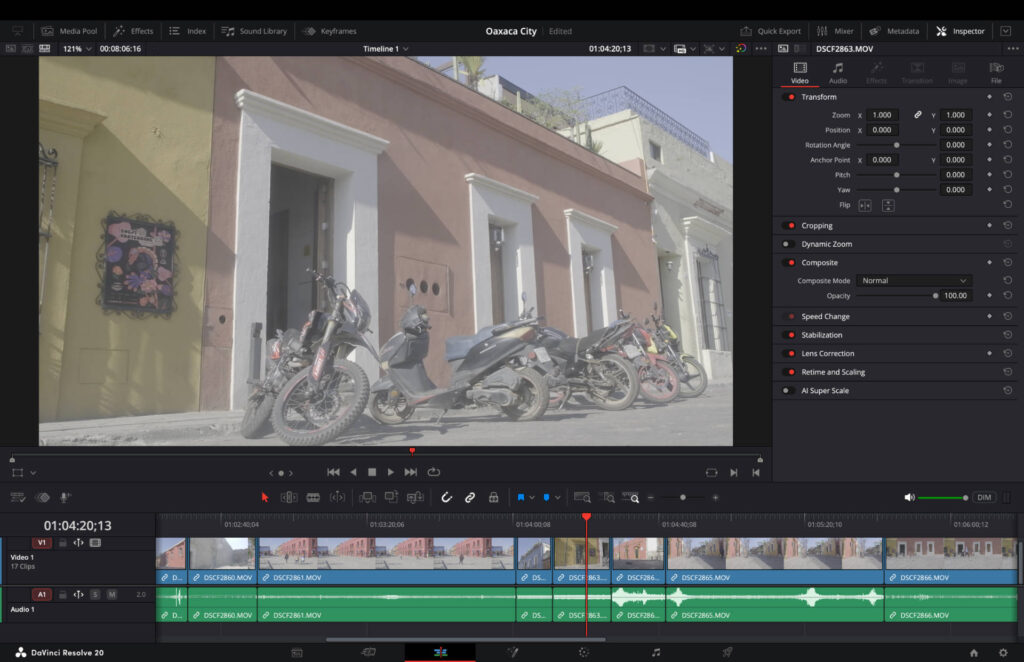This screenshot has height=662, width=1024.
Task: Open the Home project manager icon
Action: [974, 652]
